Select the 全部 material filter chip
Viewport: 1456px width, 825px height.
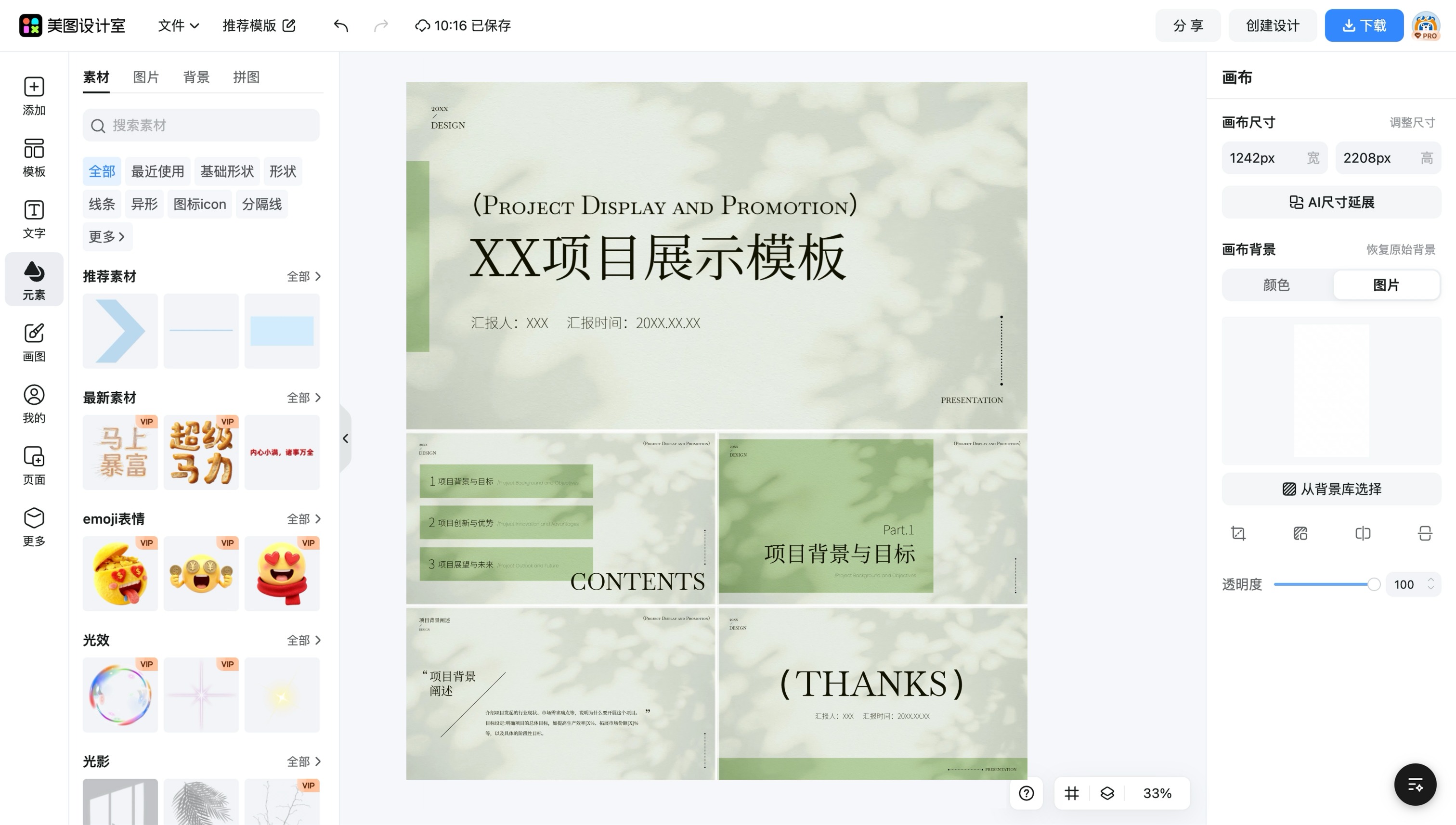[102, 171]
